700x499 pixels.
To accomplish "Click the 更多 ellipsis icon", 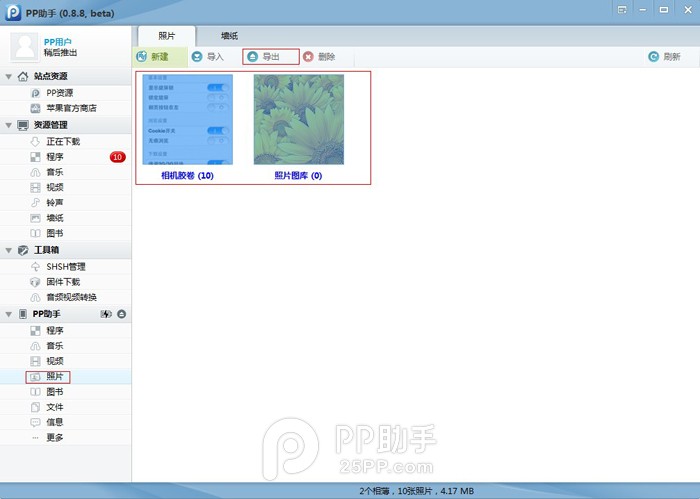I will point(35,438).
